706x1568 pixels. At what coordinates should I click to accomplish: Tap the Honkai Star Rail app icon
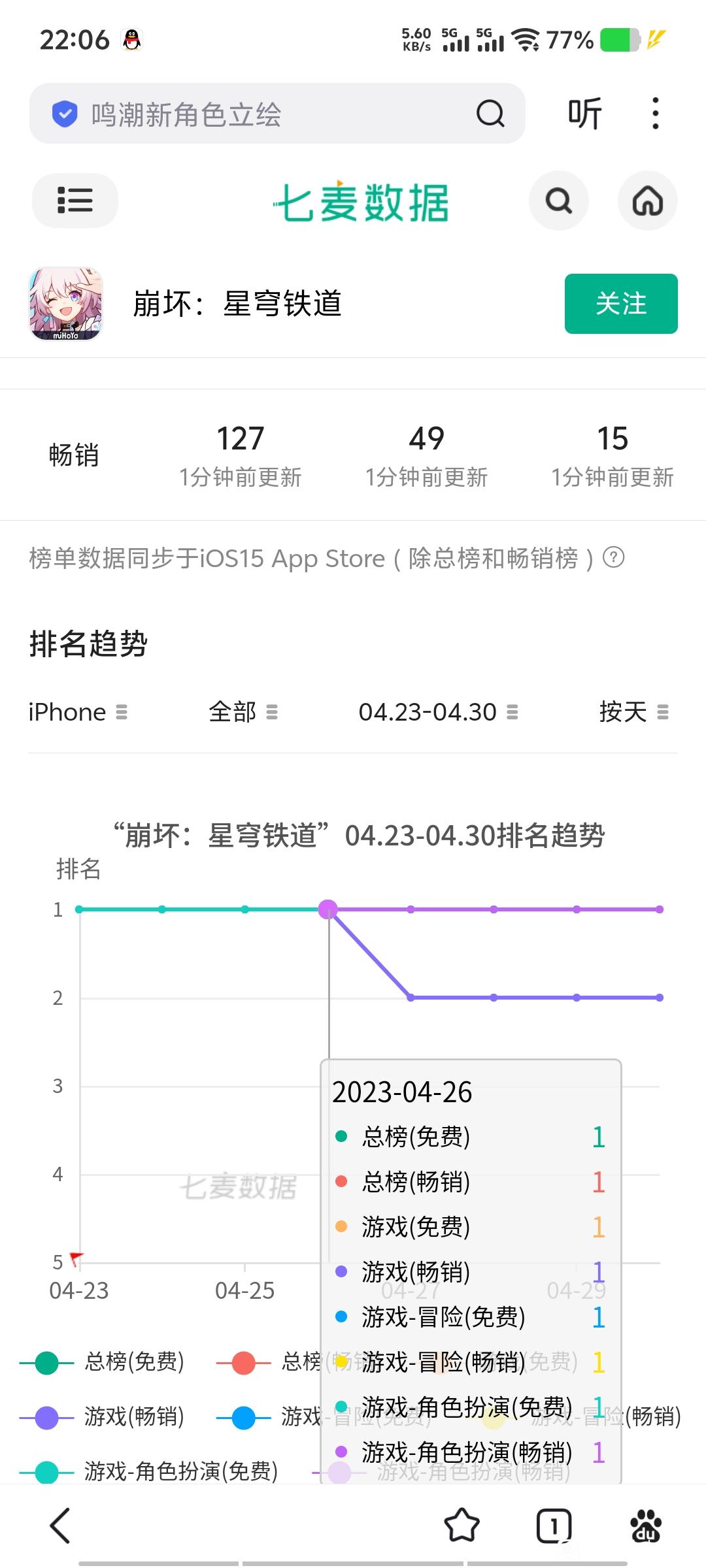pyautogui.click(x=66, y=304)
